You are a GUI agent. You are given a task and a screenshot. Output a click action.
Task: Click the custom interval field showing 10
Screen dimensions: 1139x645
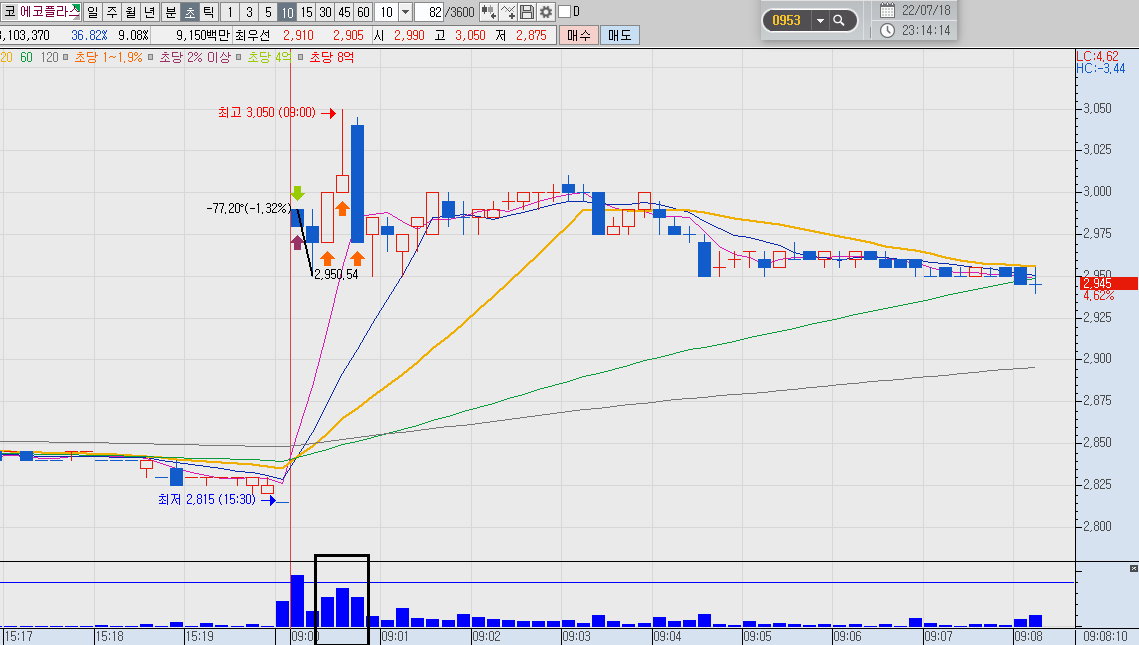coord(387,12)
